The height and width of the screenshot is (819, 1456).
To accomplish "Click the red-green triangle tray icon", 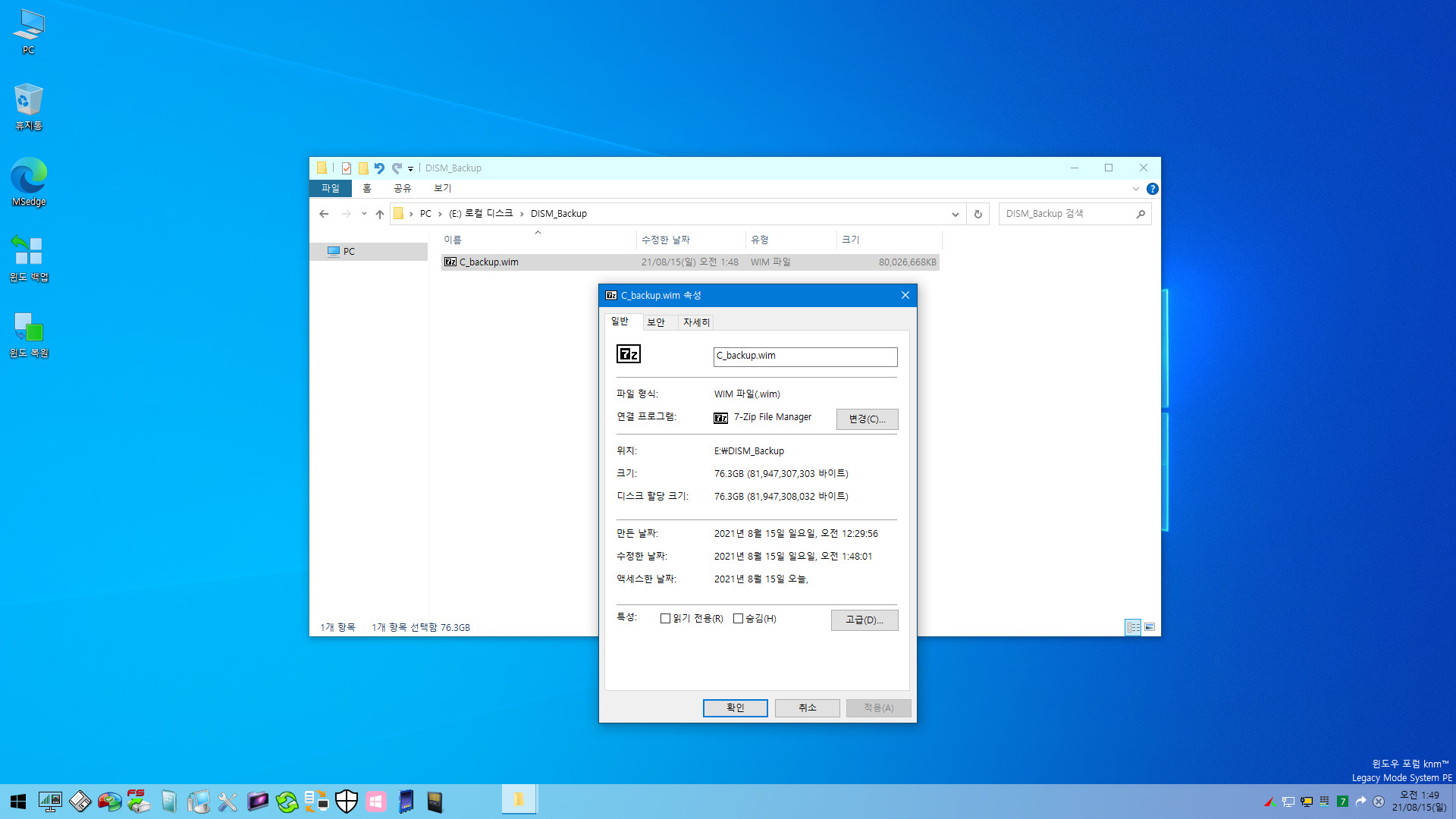I will coord(1269,802).
